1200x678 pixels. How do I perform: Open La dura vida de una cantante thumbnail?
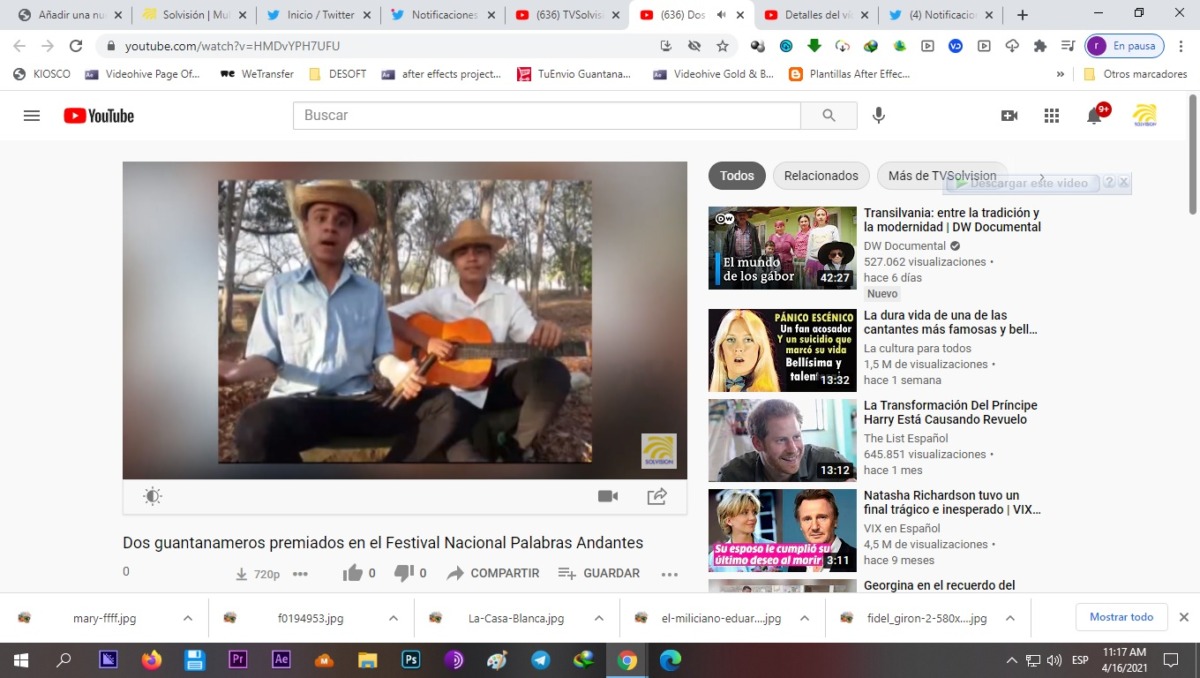tap(782, 350)
